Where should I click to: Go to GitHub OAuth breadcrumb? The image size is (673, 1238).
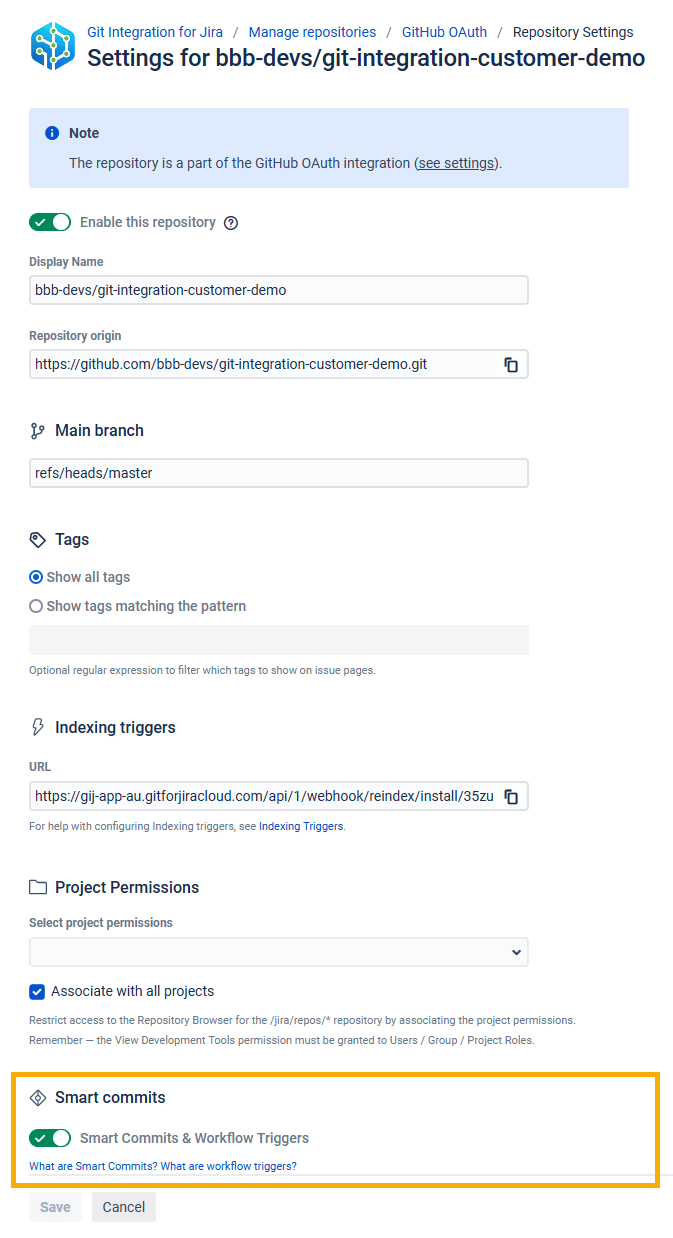(444, 32)
